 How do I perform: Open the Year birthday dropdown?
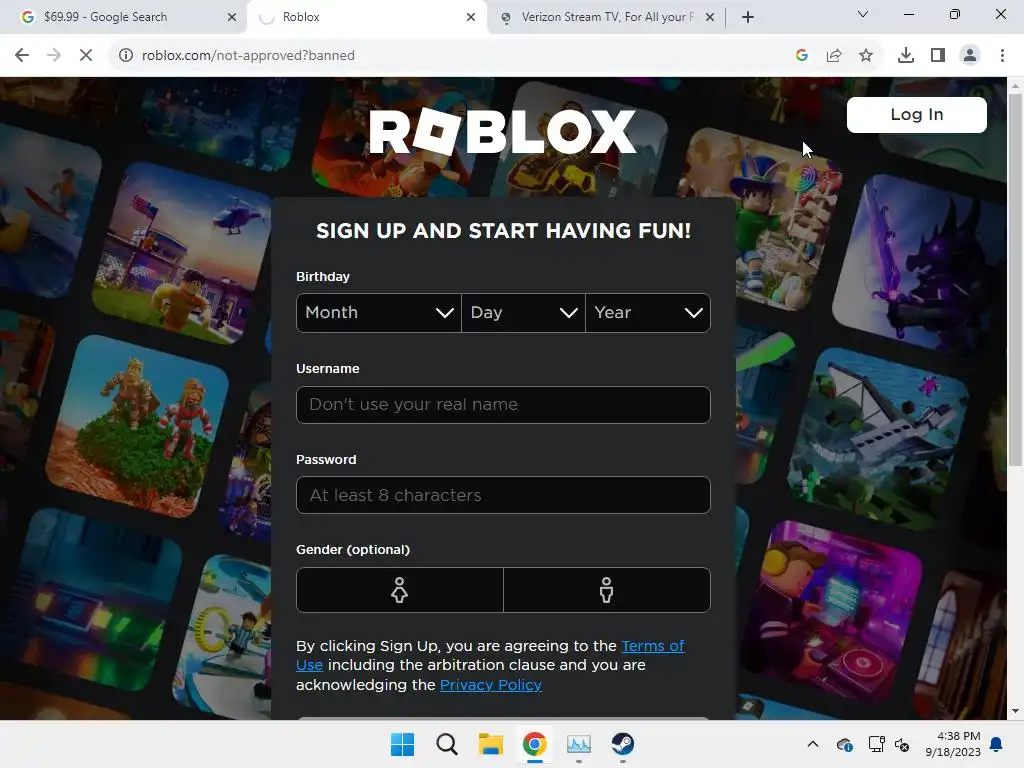point(648,313)
